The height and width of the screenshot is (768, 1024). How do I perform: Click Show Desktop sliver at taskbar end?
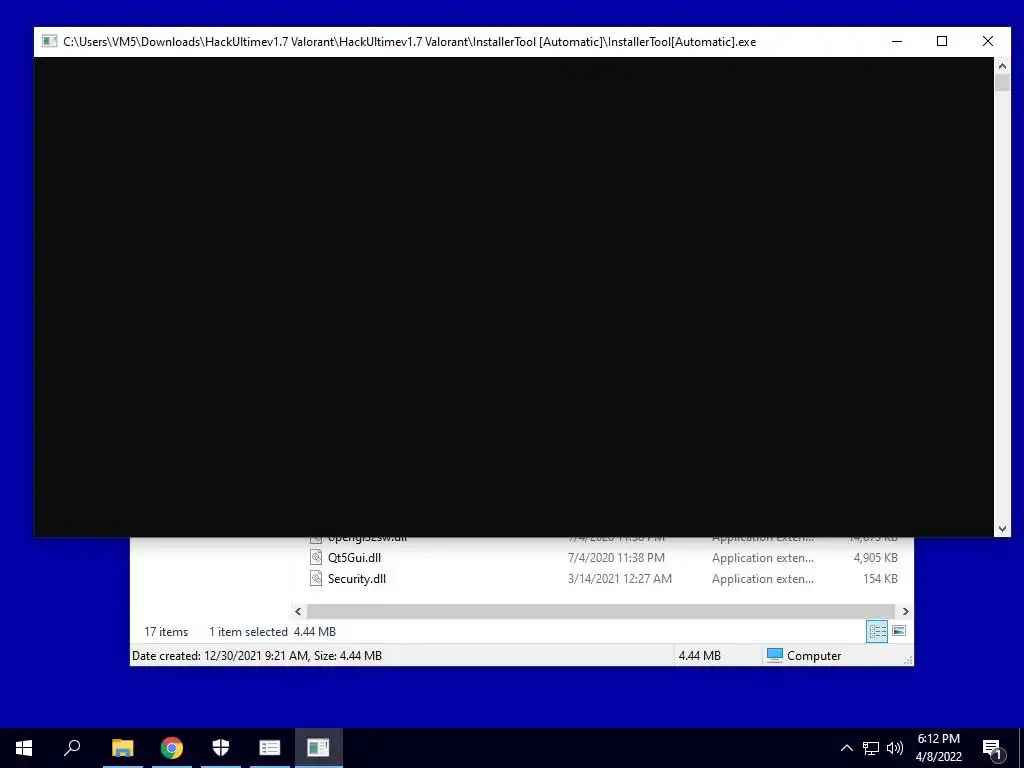tap(1021, 748)
